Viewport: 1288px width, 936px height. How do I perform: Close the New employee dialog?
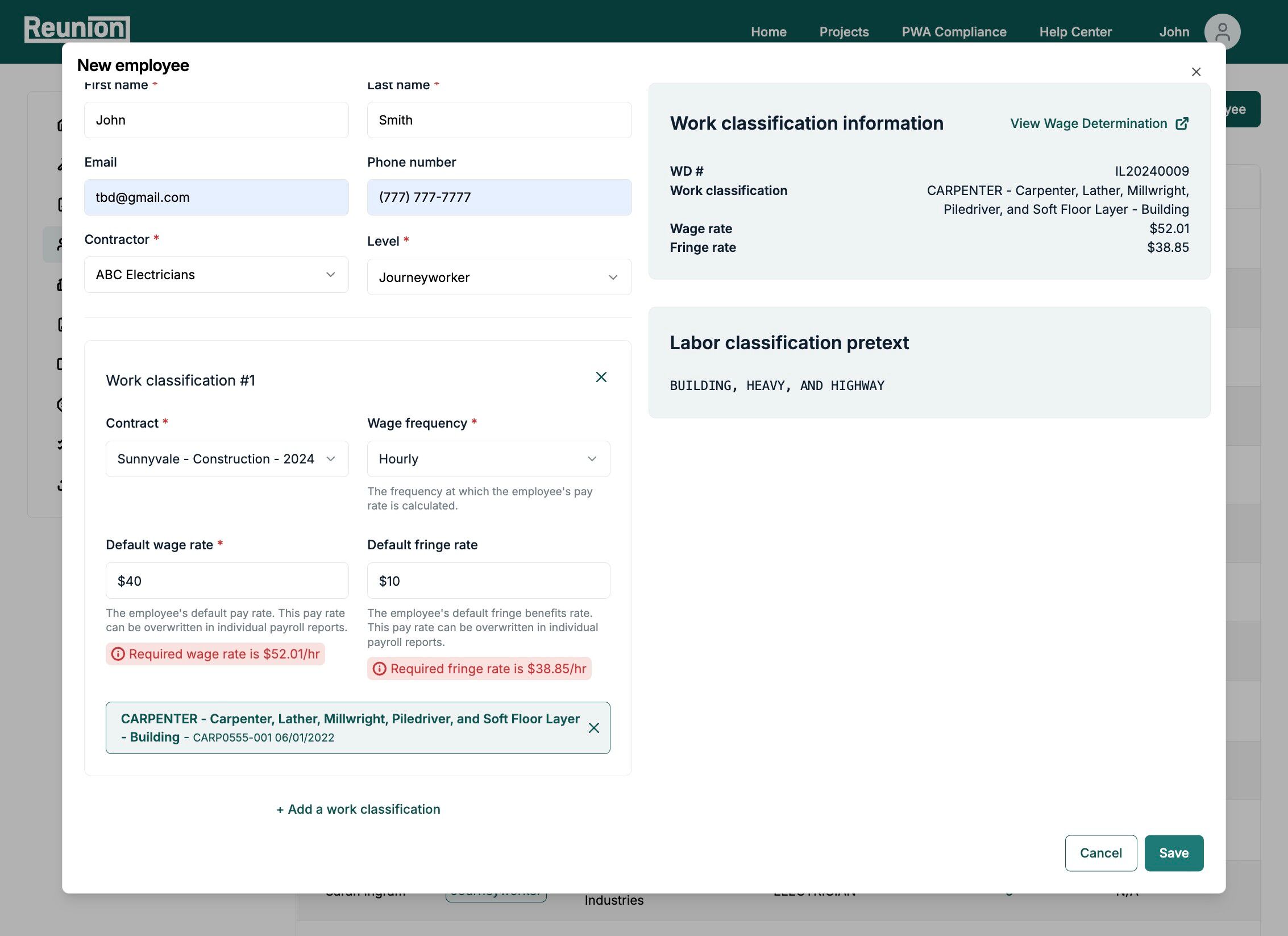point(1196,72)
